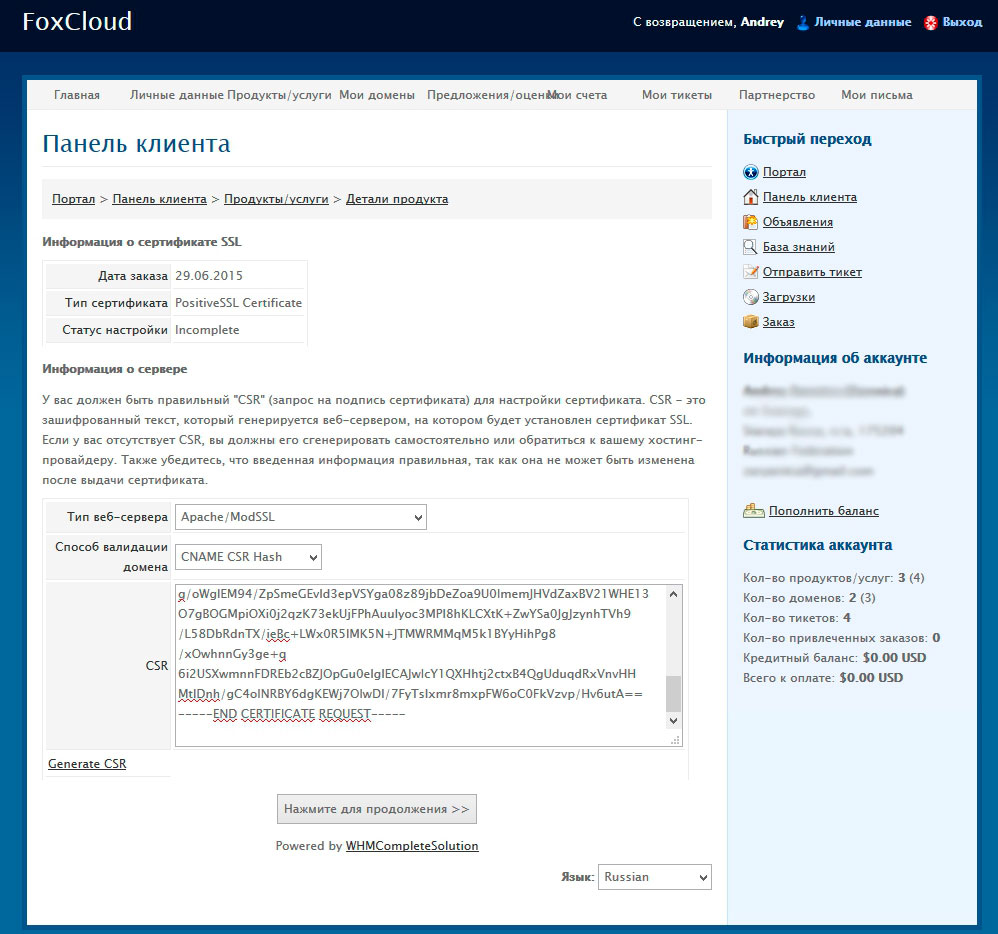Click the Детали продукта breadcrumb link
998x934 pixels.
coord(397,199)
